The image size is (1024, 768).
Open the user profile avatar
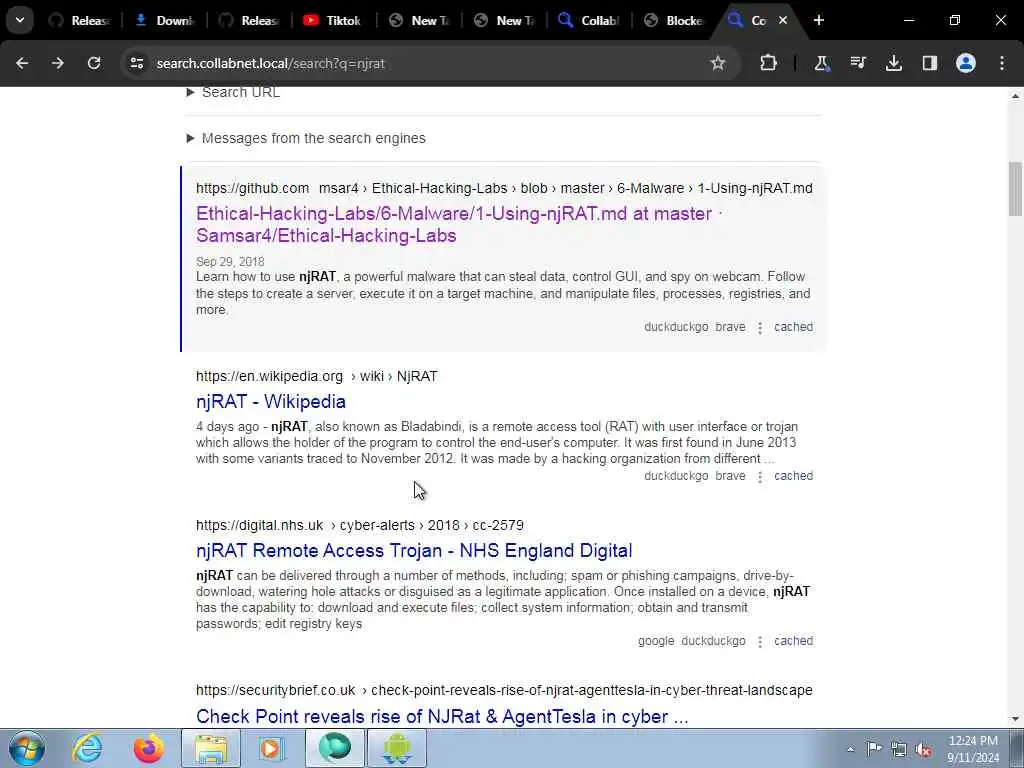tap(966, 63)
